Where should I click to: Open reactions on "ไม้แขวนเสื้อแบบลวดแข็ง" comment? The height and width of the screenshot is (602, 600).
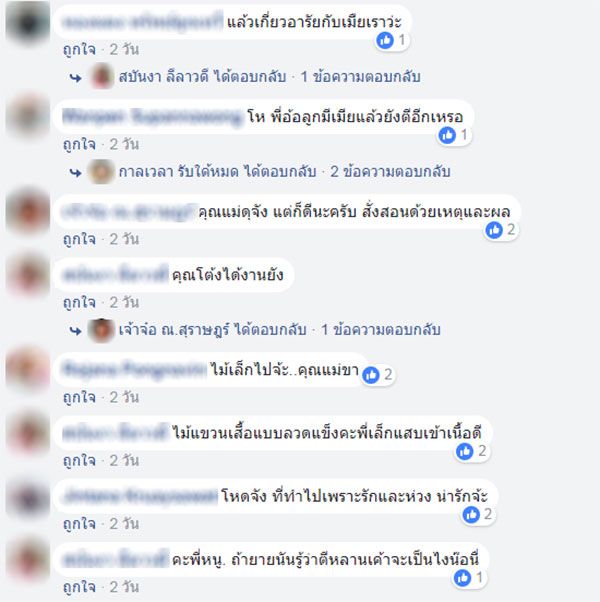(472, 452)
